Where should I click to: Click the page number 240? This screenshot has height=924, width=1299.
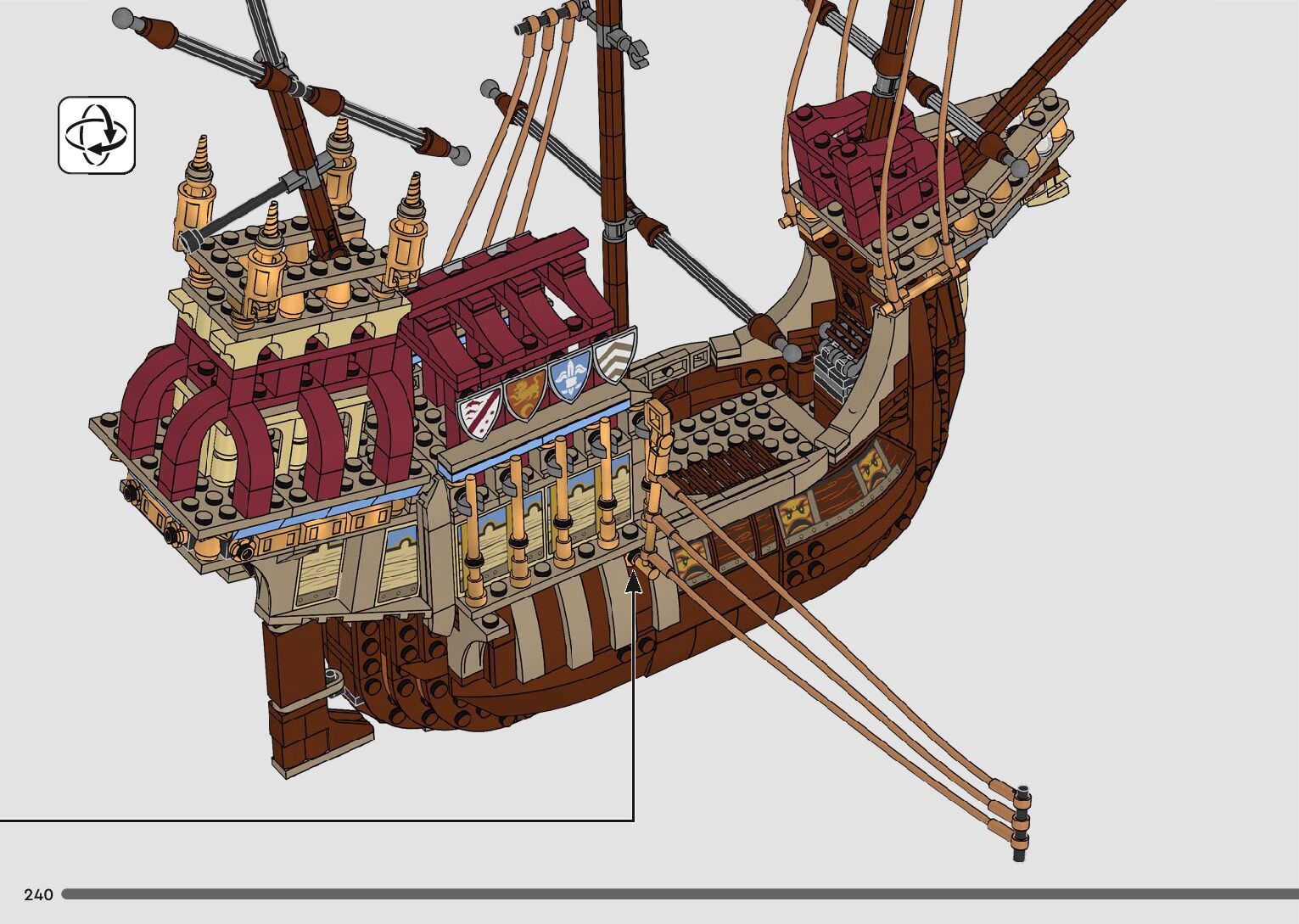(x=39, y=894)
